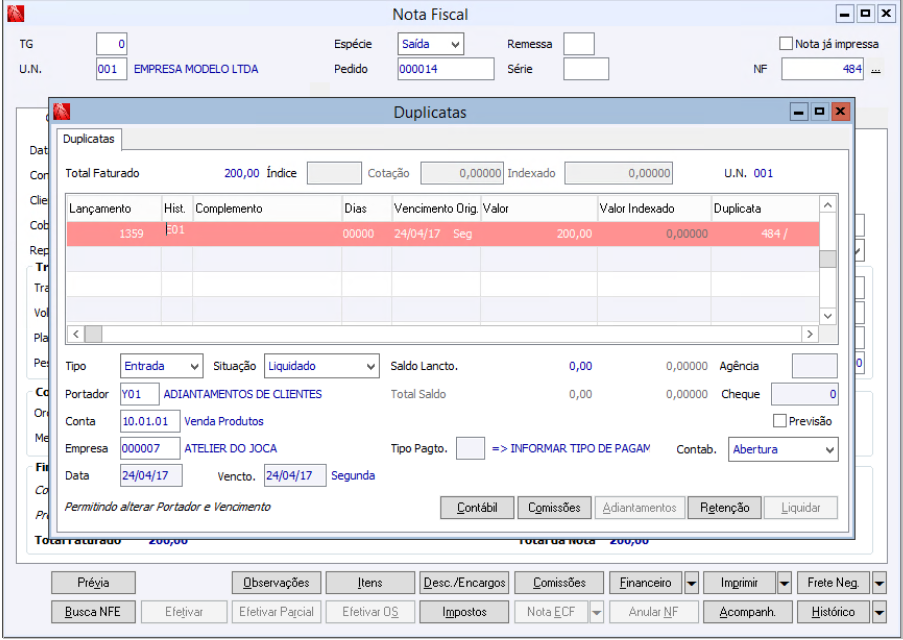Click the arrow next to Imprimir button

coord(784,582)
